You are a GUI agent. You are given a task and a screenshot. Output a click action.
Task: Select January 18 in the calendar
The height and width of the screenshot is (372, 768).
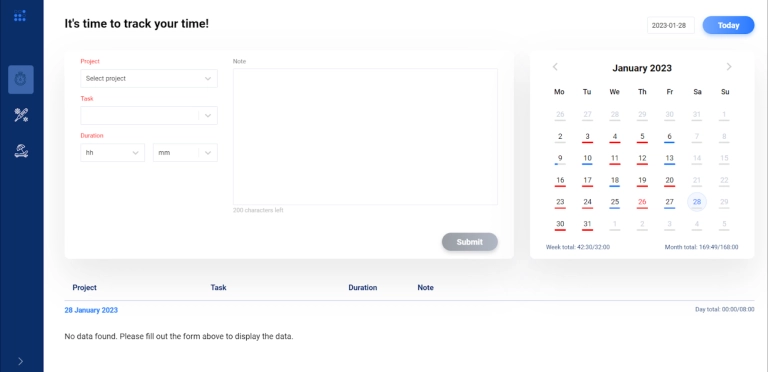point(615,181)
